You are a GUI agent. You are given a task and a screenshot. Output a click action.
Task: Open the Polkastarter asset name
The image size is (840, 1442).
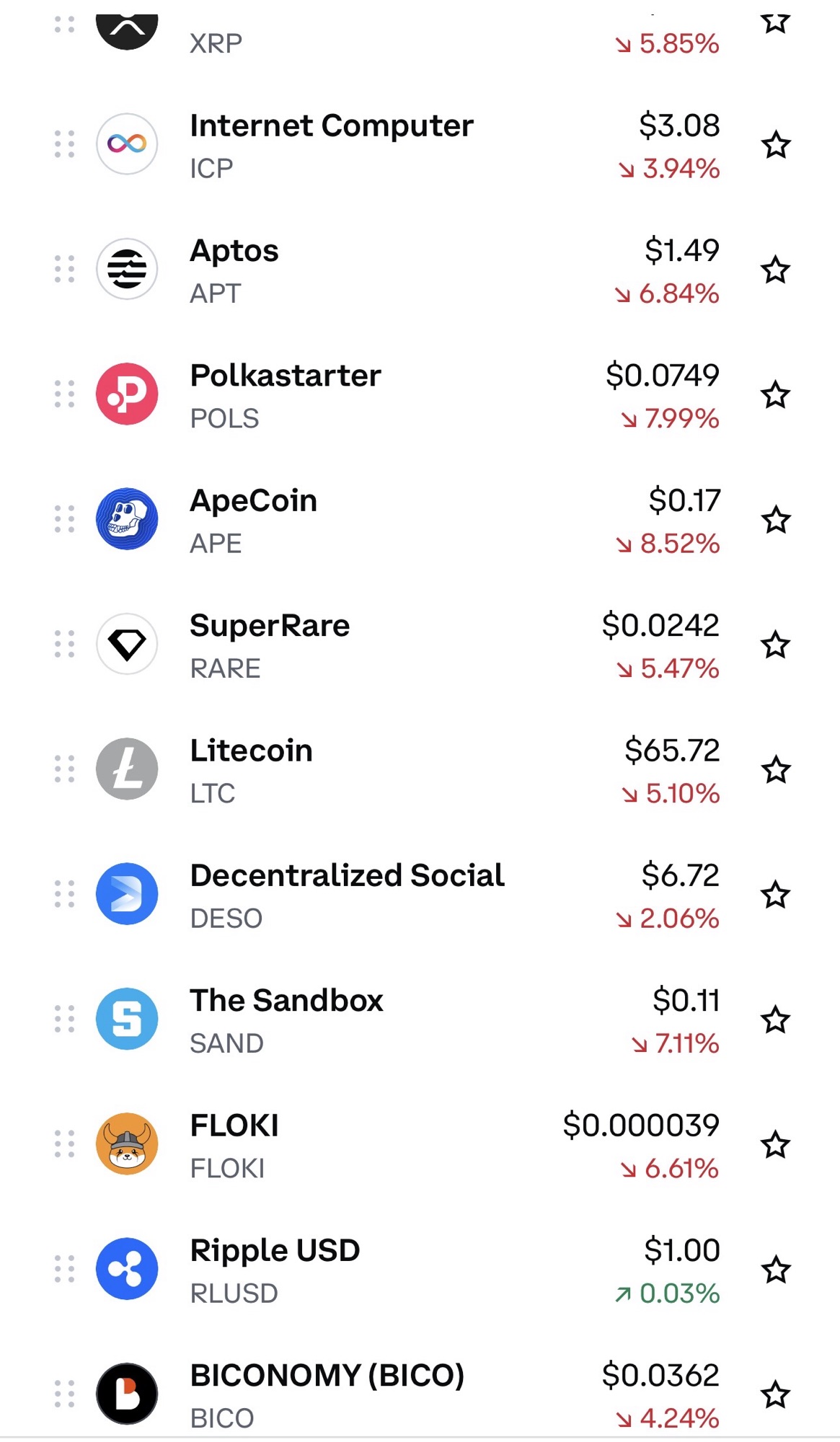[286, 376]
